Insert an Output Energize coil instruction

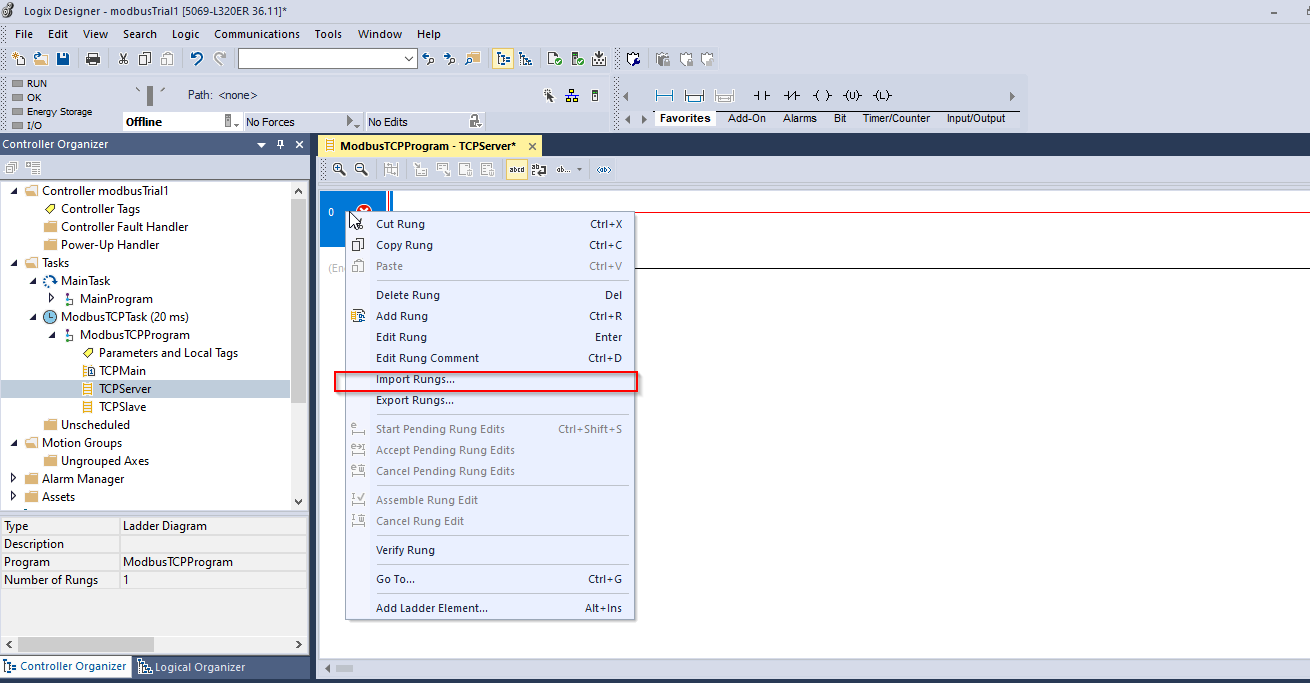823,95
